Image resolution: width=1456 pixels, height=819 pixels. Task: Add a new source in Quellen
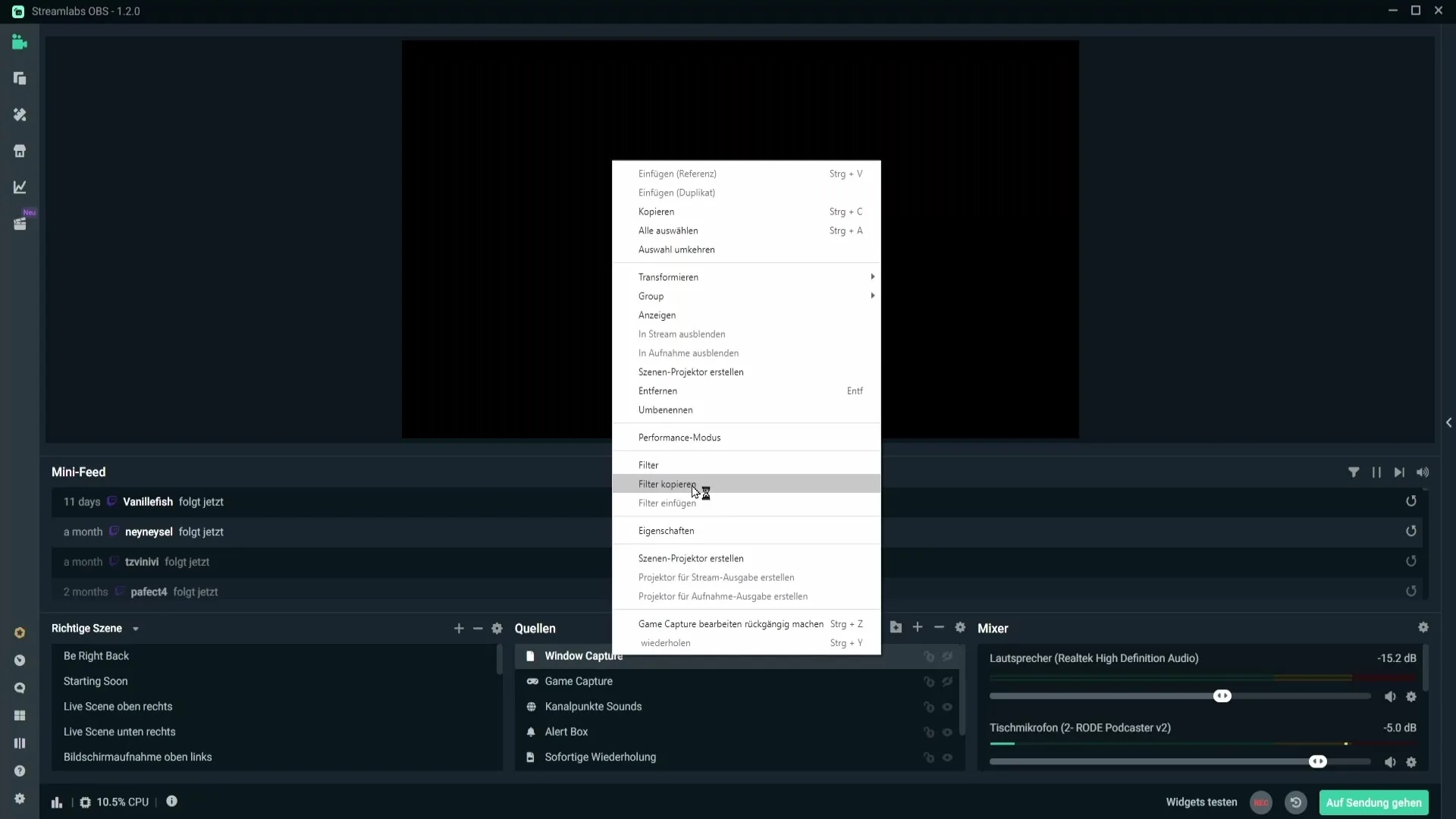pyautogui.click(x=918, y=627)
